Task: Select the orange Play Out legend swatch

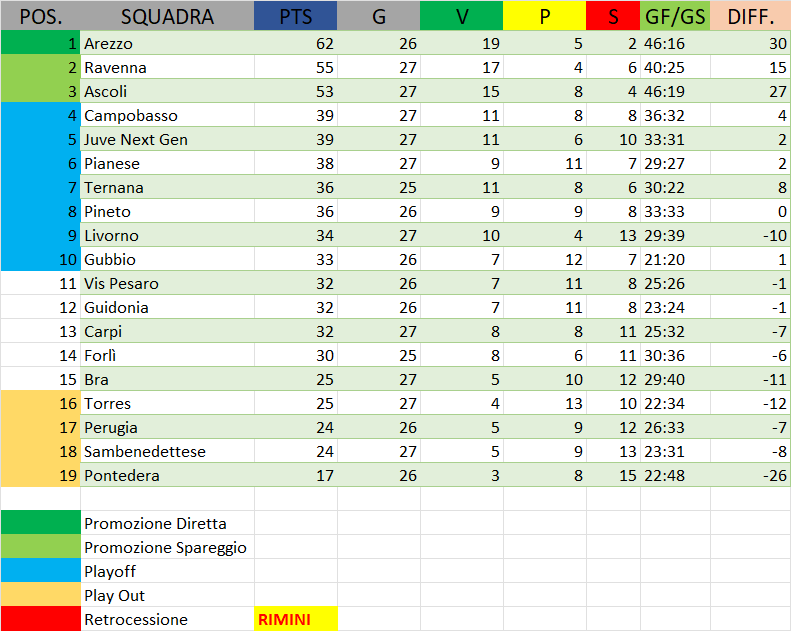Action: (40, 595)
